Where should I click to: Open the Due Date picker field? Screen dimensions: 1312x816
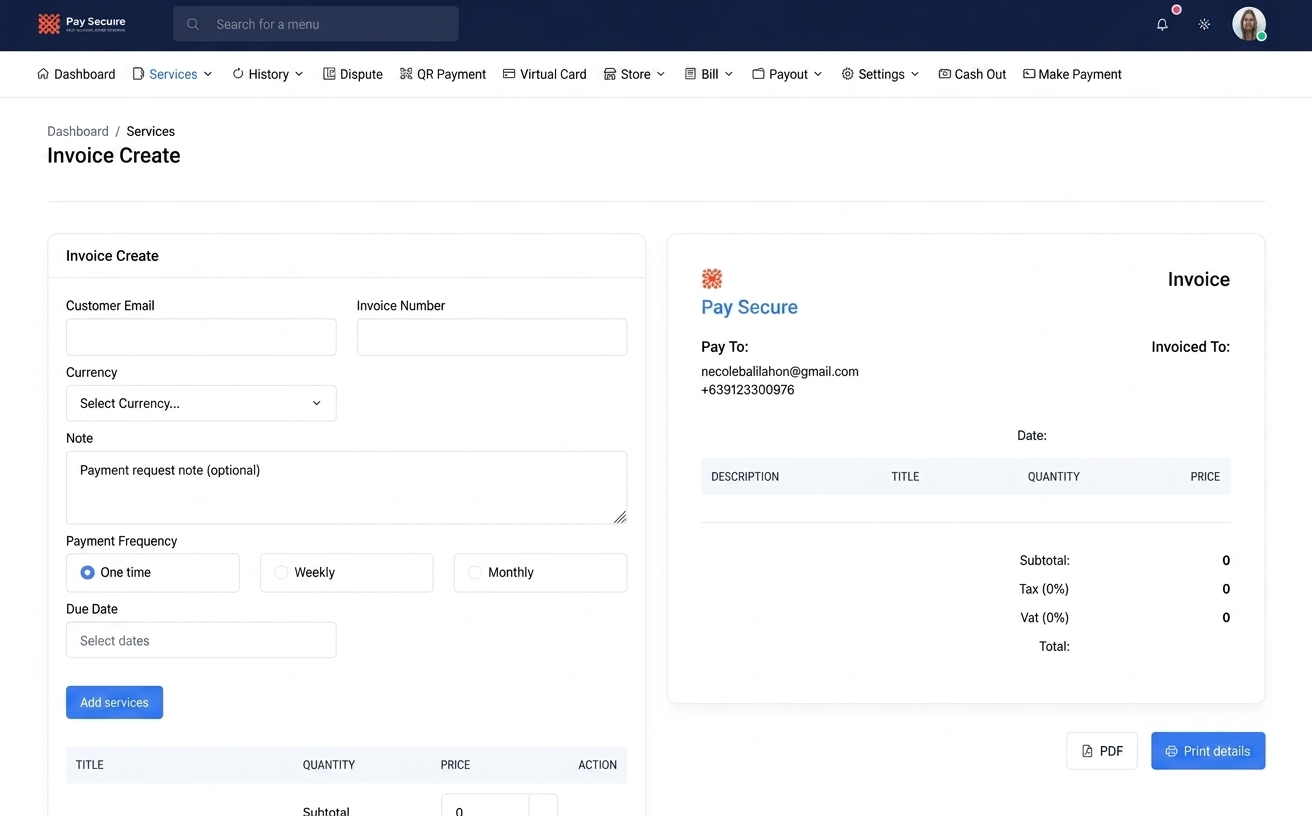[201, 640]
